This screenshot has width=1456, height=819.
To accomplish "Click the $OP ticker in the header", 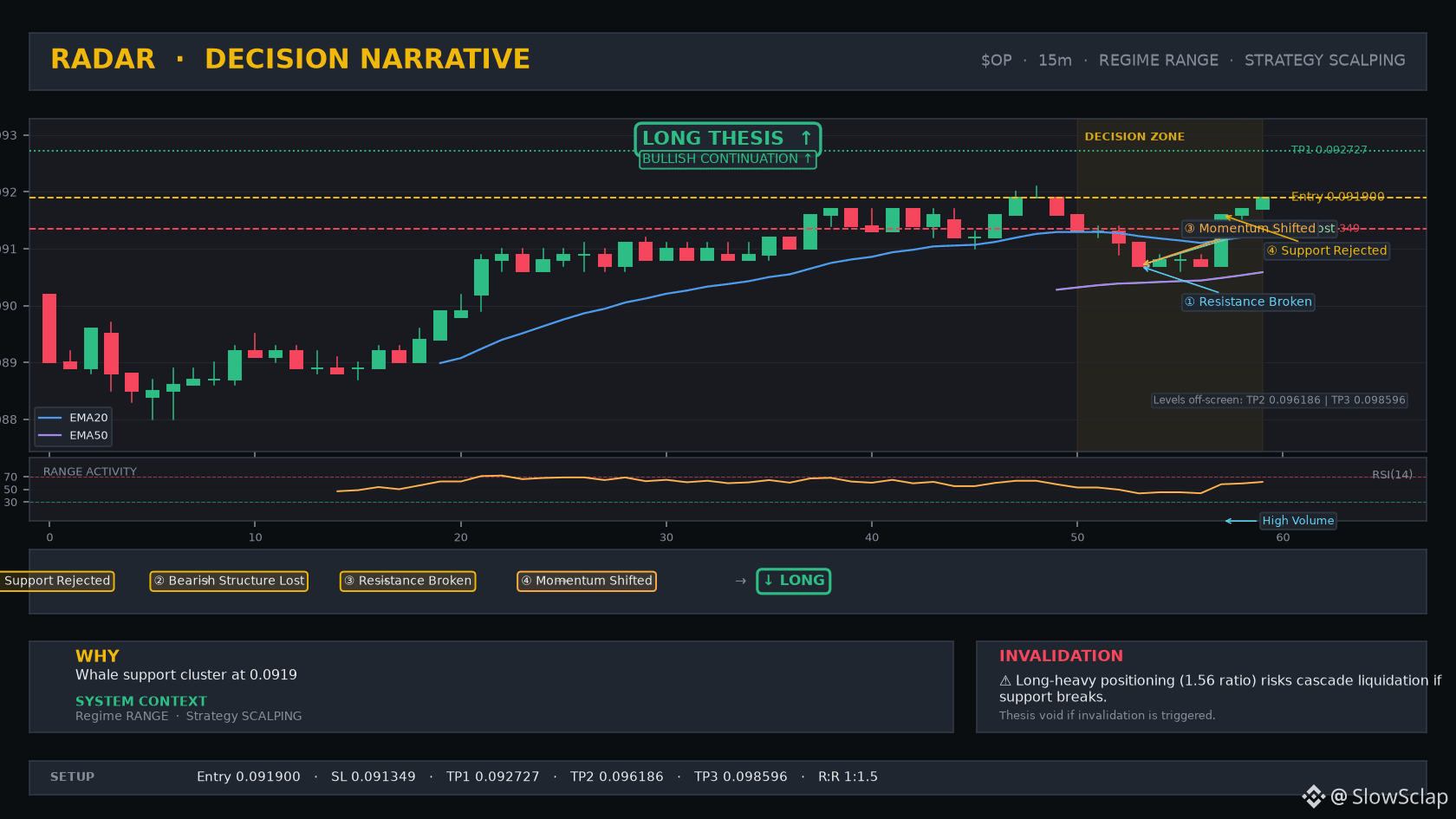I will pyautogui.click(x=996, y=61).
